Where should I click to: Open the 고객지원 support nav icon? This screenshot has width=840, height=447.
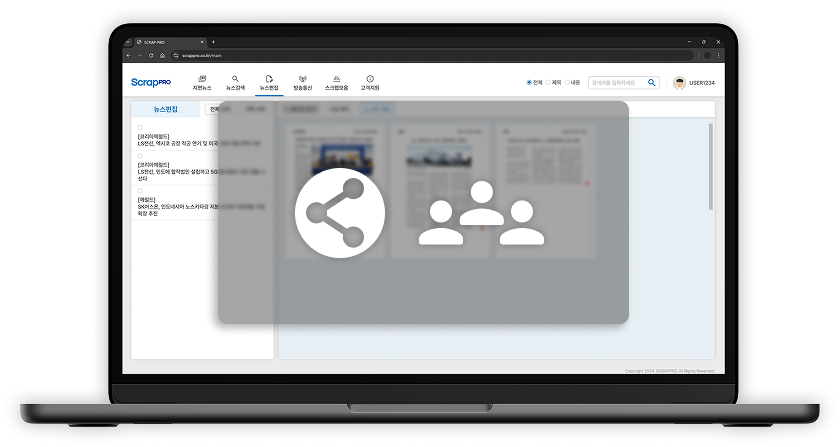click(370, 78)
